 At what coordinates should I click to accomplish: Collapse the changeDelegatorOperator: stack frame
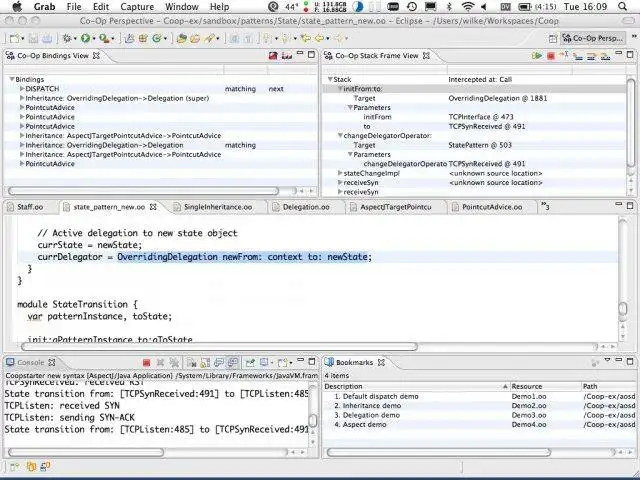click(340, 136)
